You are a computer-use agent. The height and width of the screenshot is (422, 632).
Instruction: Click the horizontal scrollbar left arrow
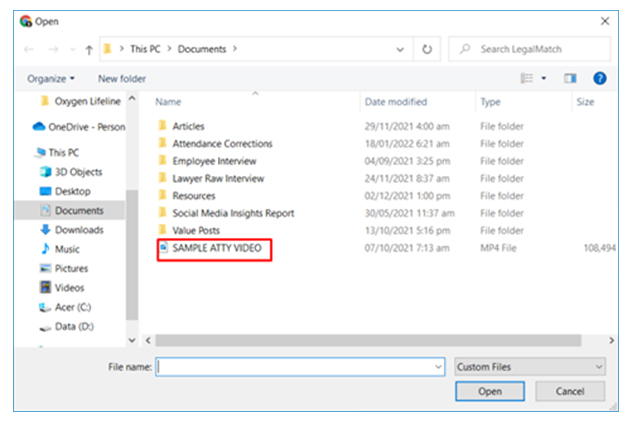pos(148,341)
